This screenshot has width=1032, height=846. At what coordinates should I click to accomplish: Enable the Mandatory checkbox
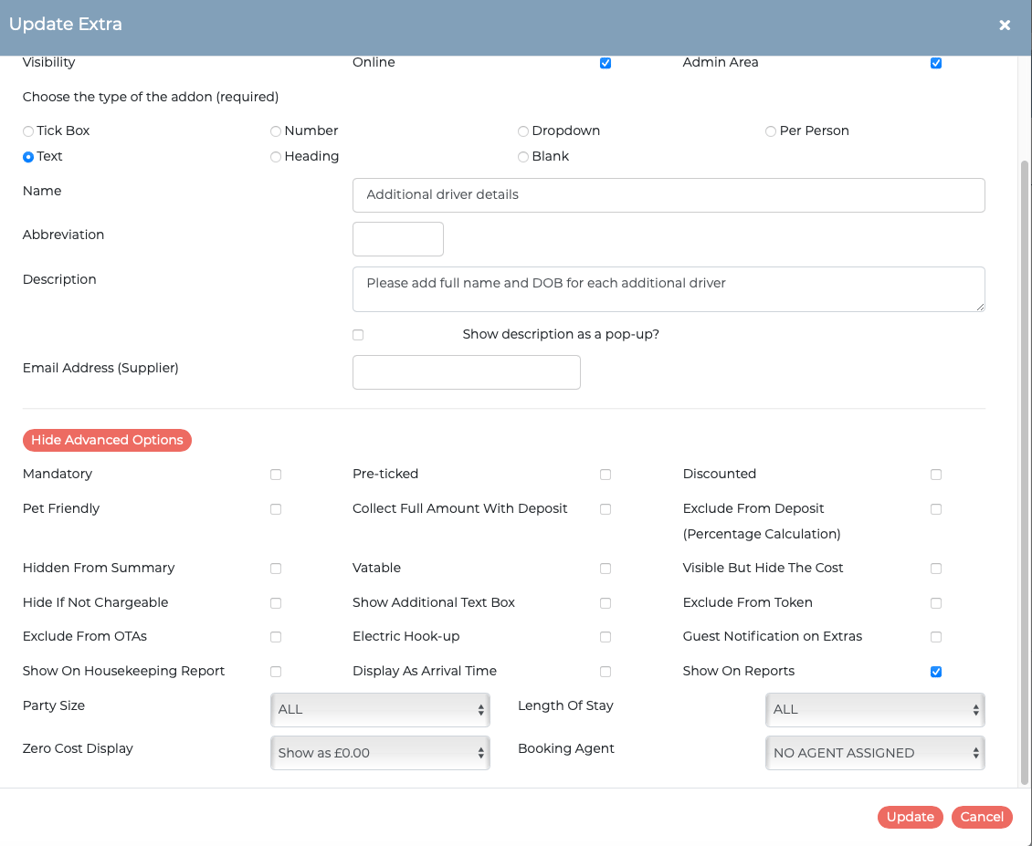[x=276, y=475]
